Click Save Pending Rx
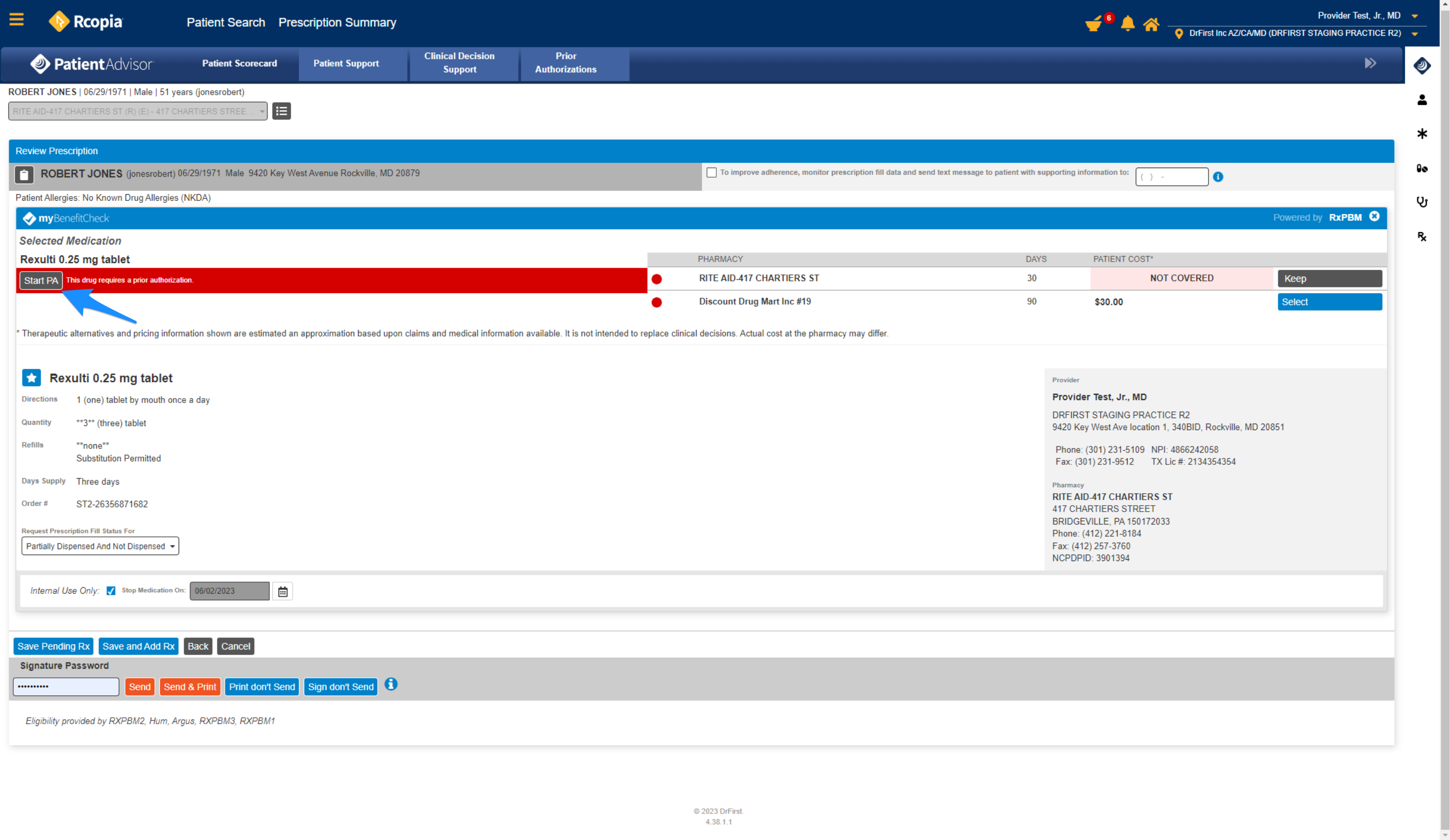The width and height of the screenshot is (1450, 840). 54,646
